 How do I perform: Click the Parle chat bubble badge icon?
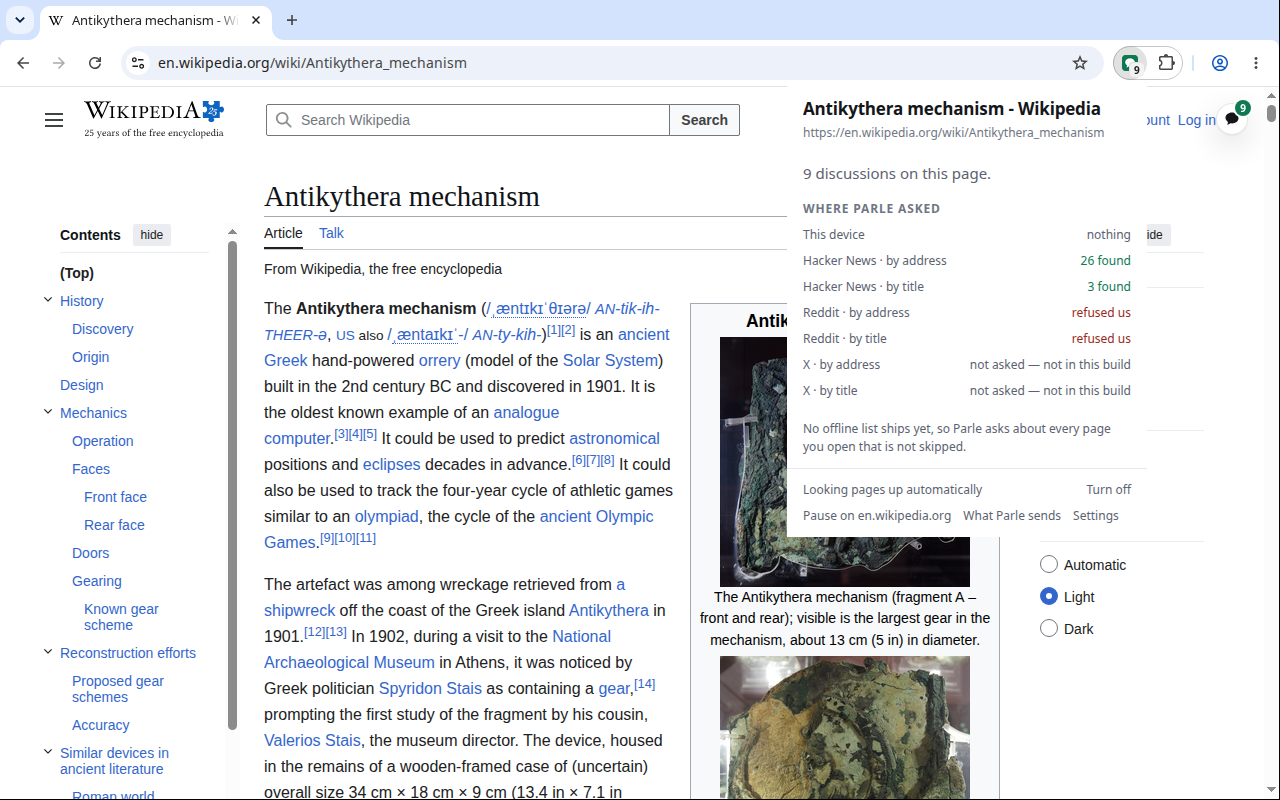(x=1233, y=118)
